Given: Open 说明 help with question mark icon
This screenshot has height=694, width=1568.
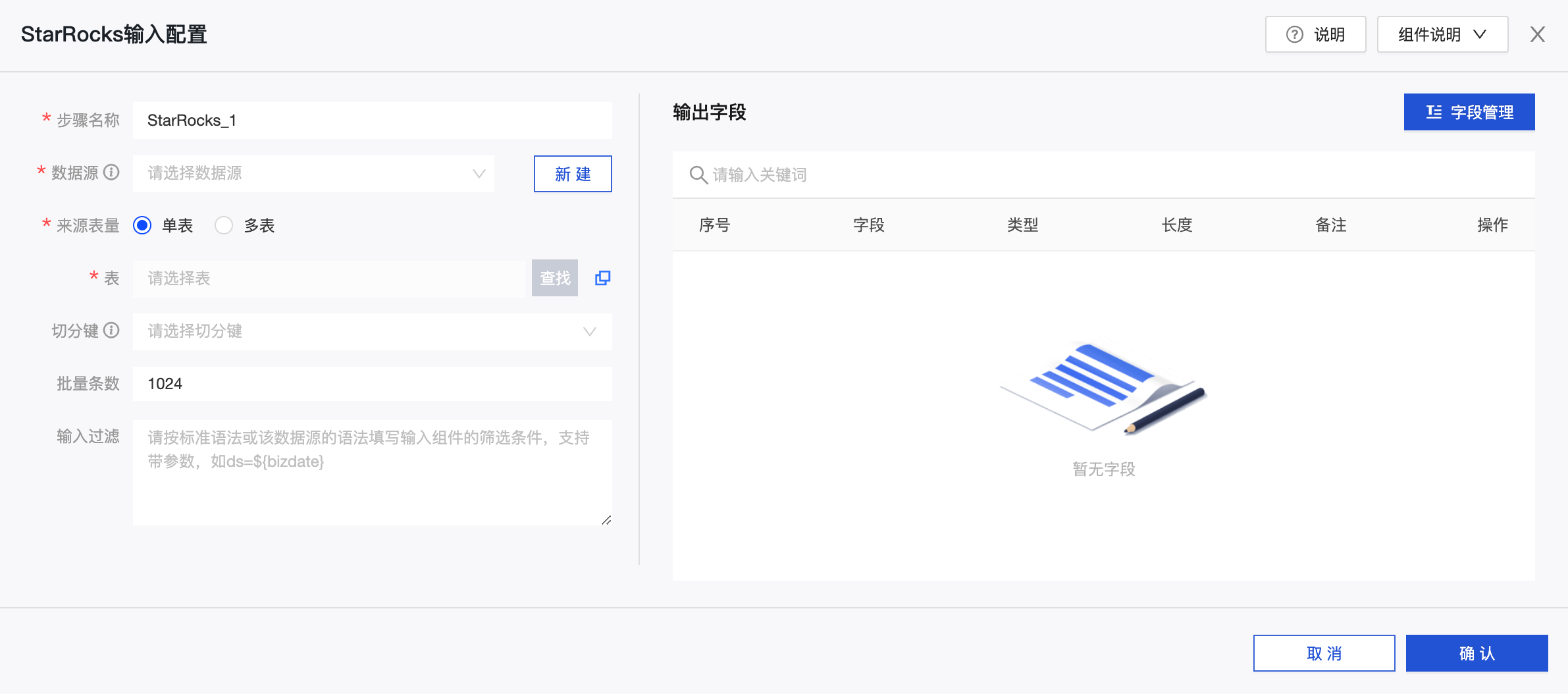Looking at the screenshot, I should (x=1315, y=34).
